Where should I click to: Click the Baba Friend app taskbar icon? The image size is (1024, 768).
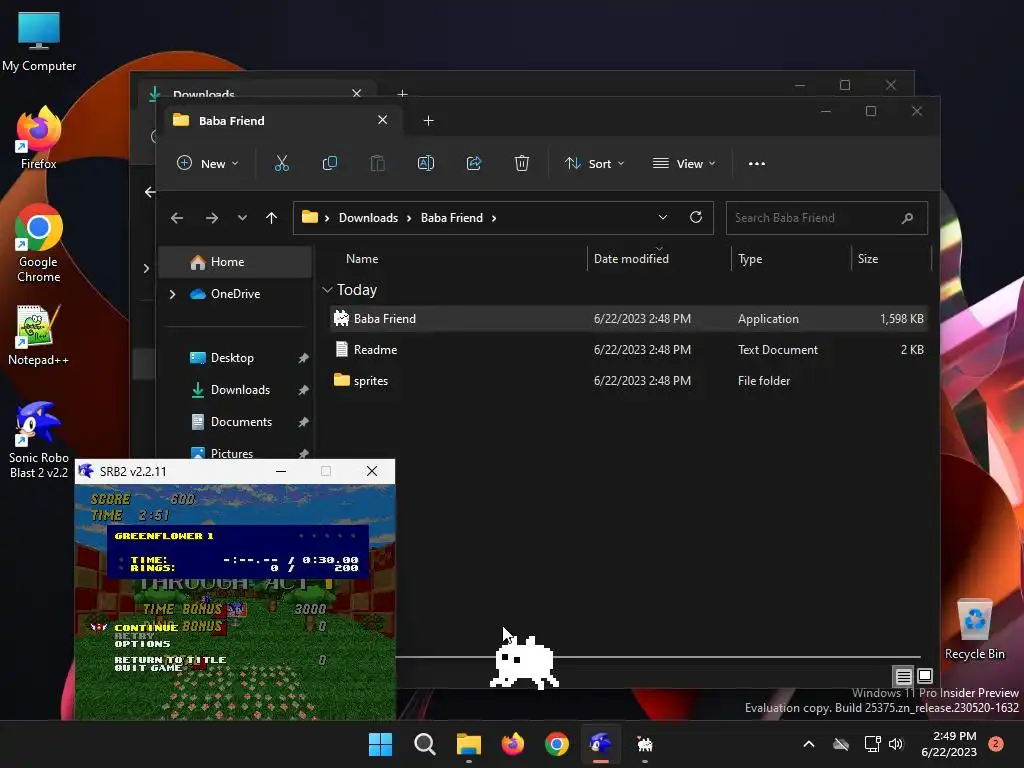tap(645, 744)
